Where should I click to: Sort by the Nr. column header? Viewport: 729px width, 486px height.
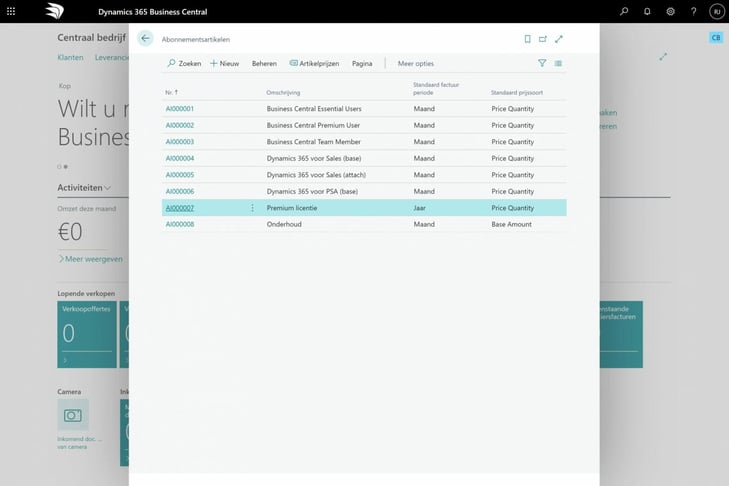171,93
